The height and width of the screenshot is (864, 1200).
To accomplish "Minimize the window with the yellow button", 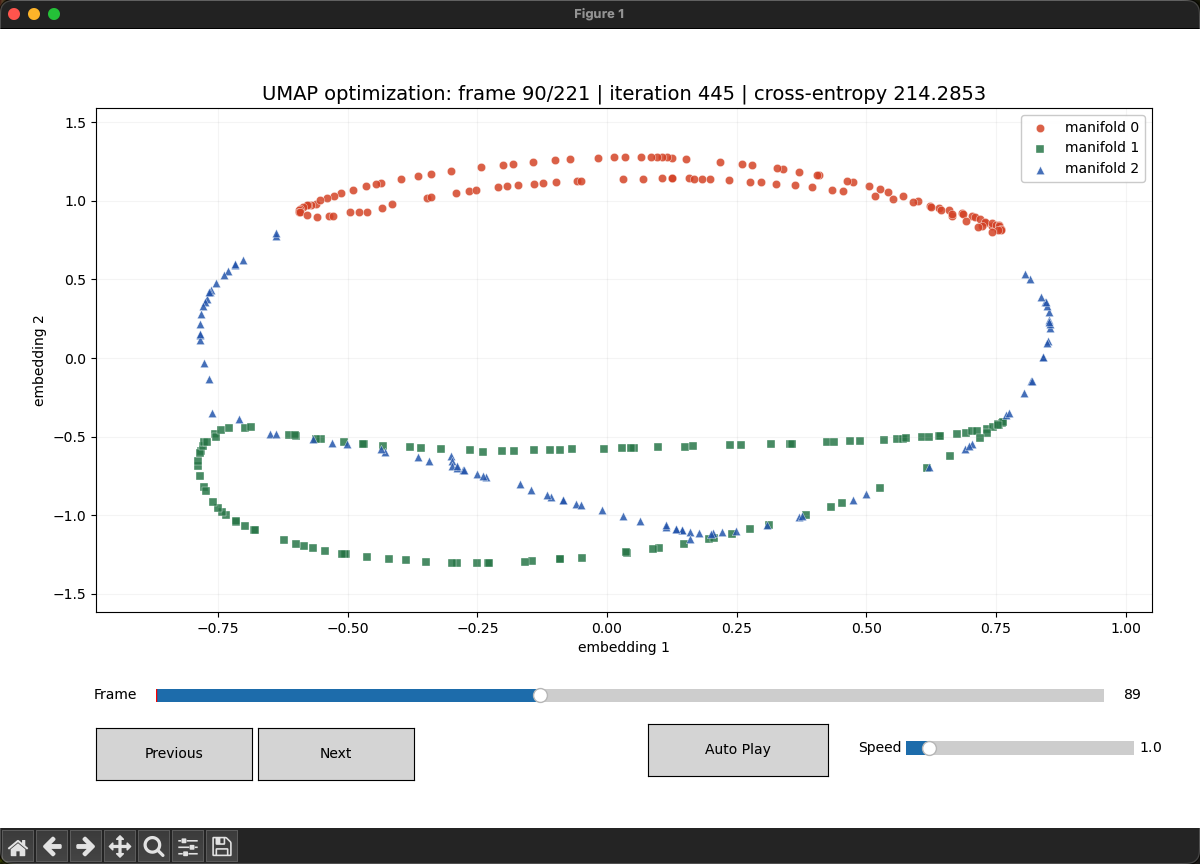I will (x=34, y=14).
